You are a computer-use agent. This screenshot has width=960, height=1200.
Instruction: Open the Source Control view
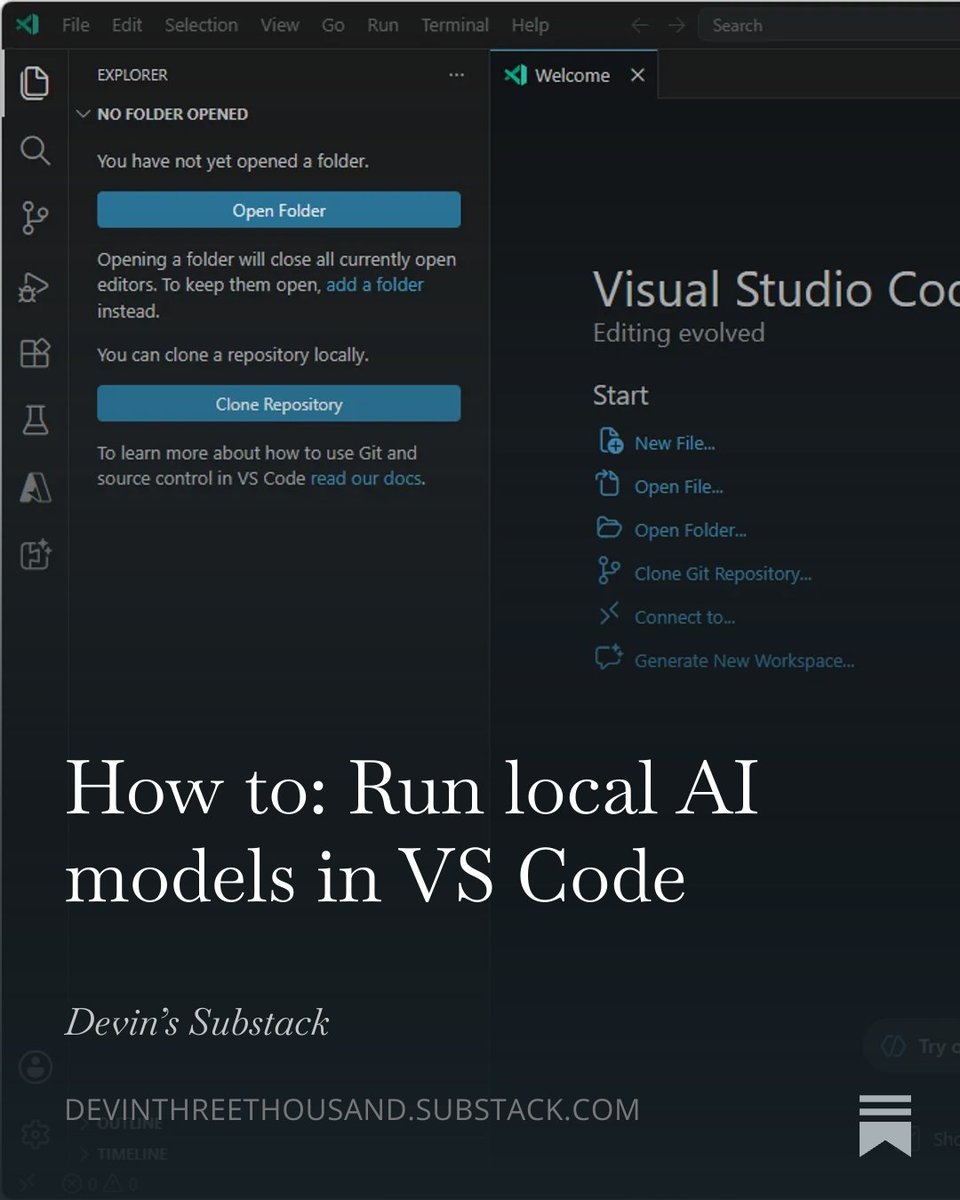(x=34, y=217)
